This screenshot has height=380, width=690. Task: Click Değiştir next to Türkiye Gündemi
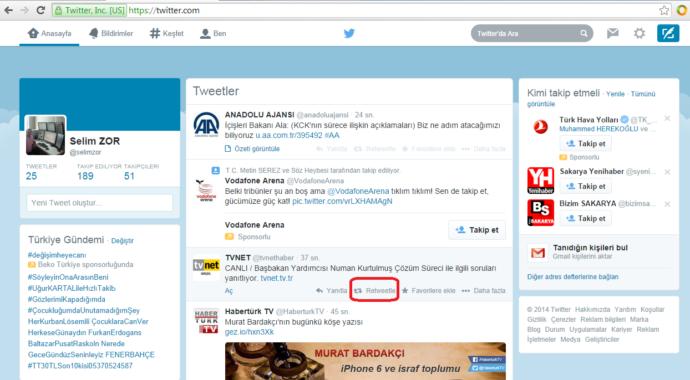click(122, 241)
